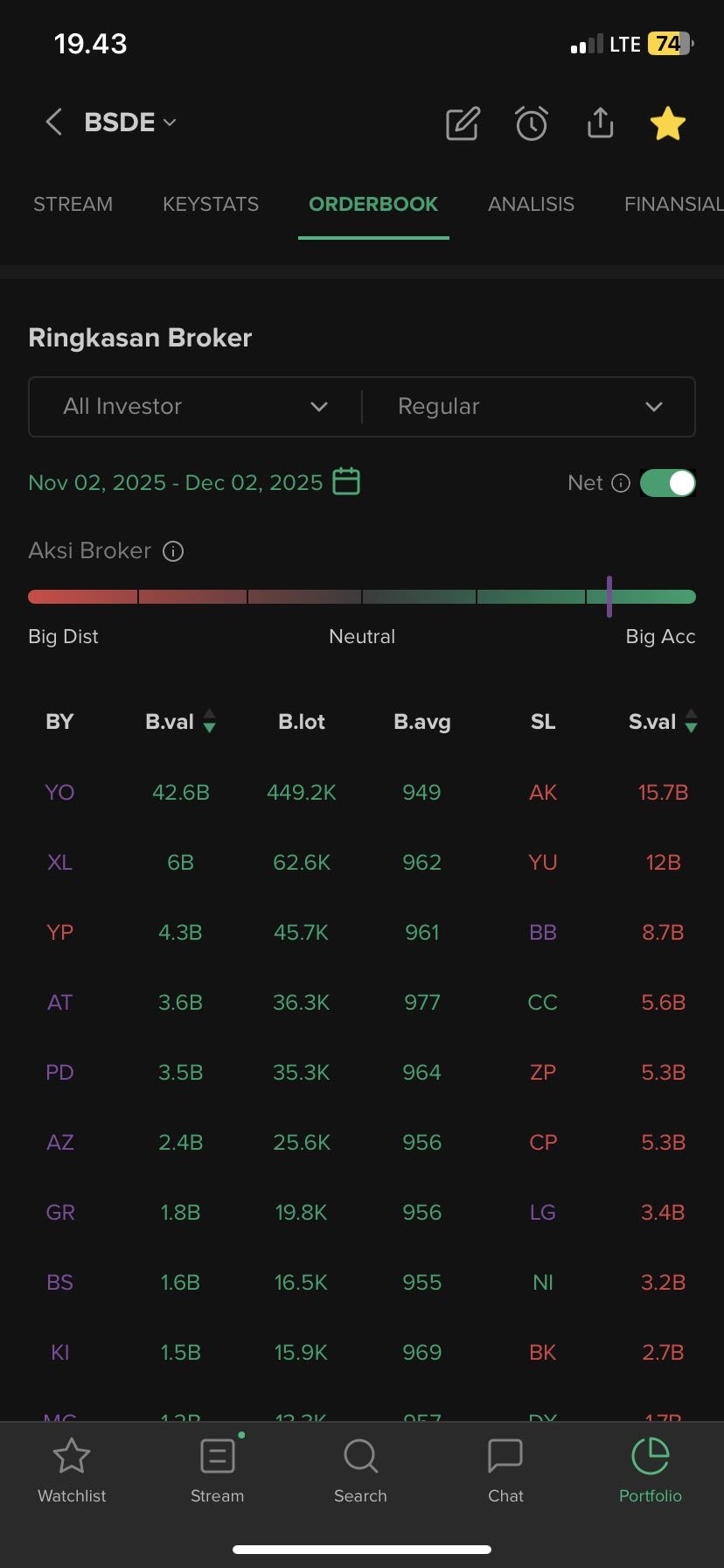Sort by S.val column arrows
724x1568 pixels.
pos(691,722)
